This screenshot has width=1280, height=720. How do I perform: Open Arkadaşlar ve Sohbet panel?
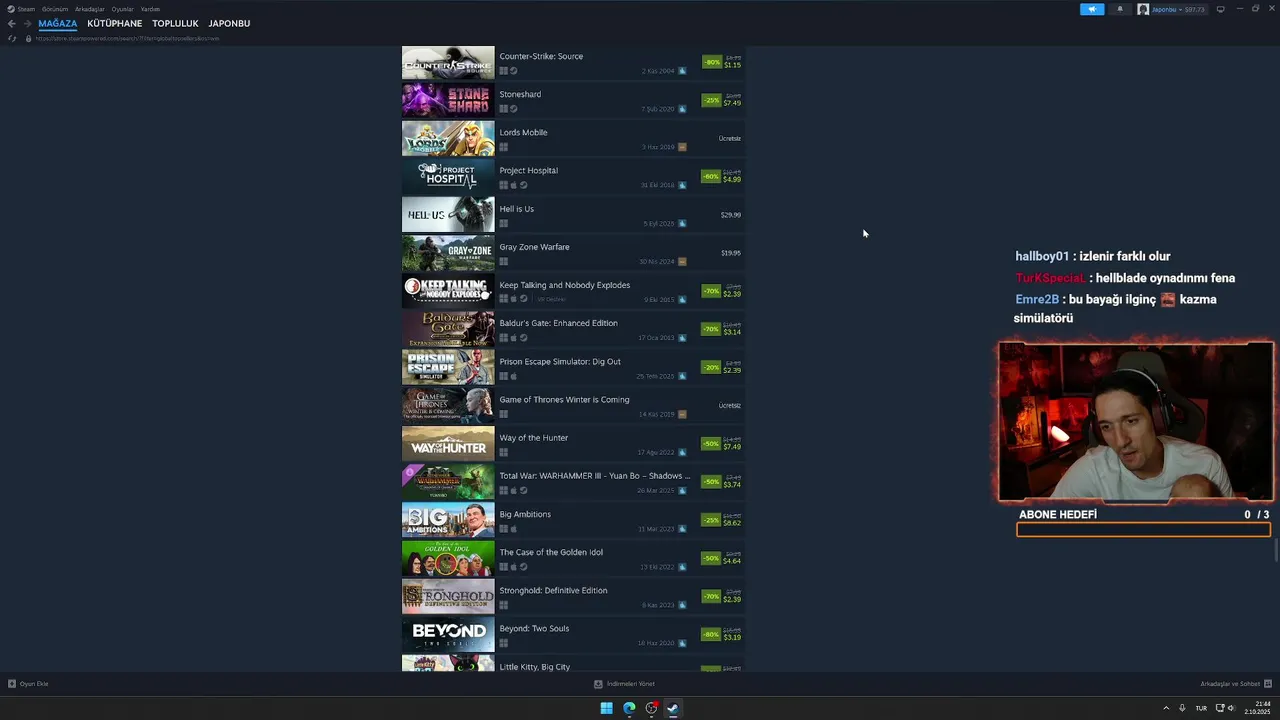click(1230, 684)
